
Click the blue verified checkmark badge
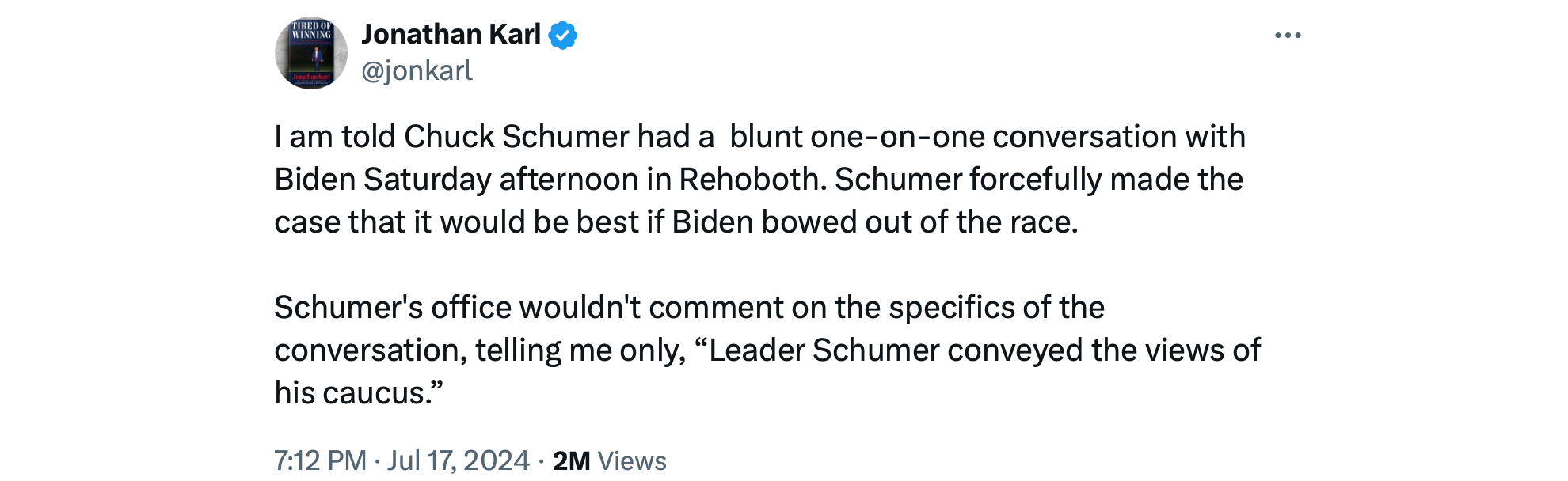pos(562,36)
